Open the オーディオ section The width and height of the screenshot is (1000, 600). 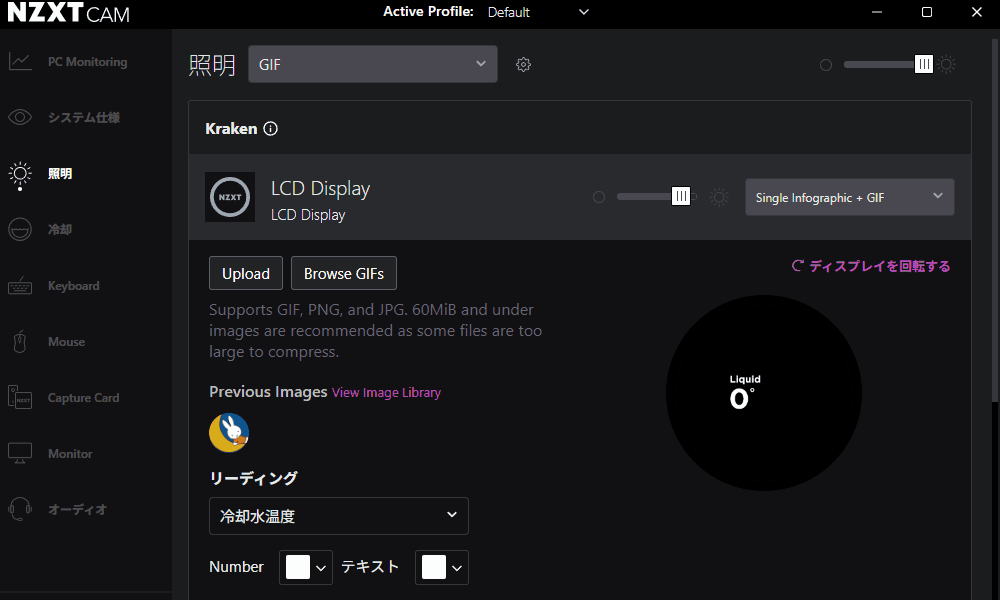[77, 509]
